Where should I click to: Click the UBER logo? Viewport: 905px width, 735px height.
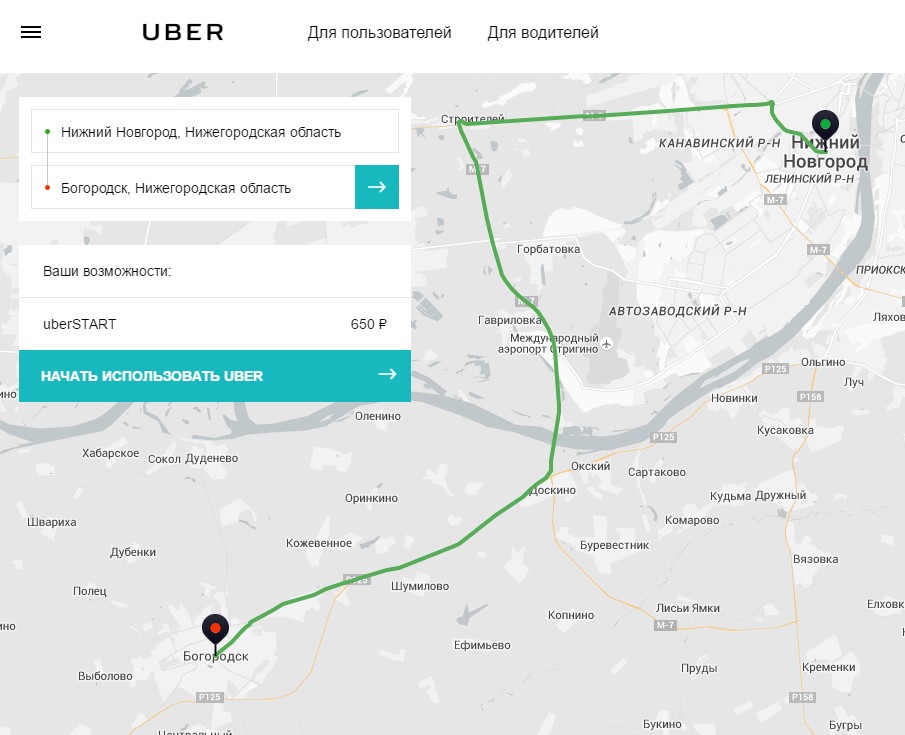183,32
